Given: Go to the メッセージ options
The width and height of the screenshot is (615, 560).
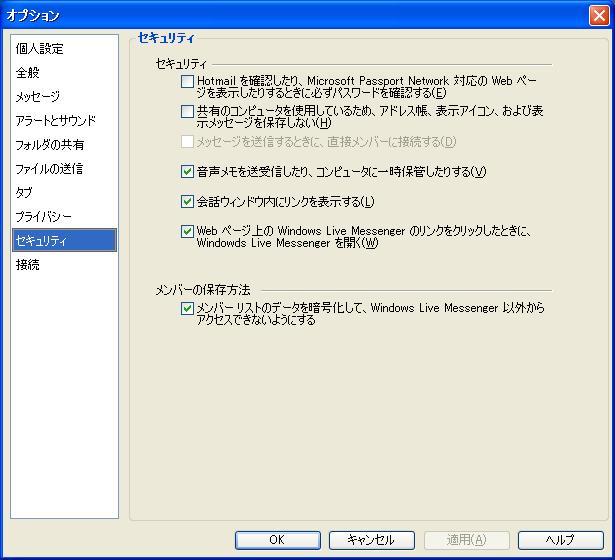Looking at the screenshot, I should tap(38, 96).
